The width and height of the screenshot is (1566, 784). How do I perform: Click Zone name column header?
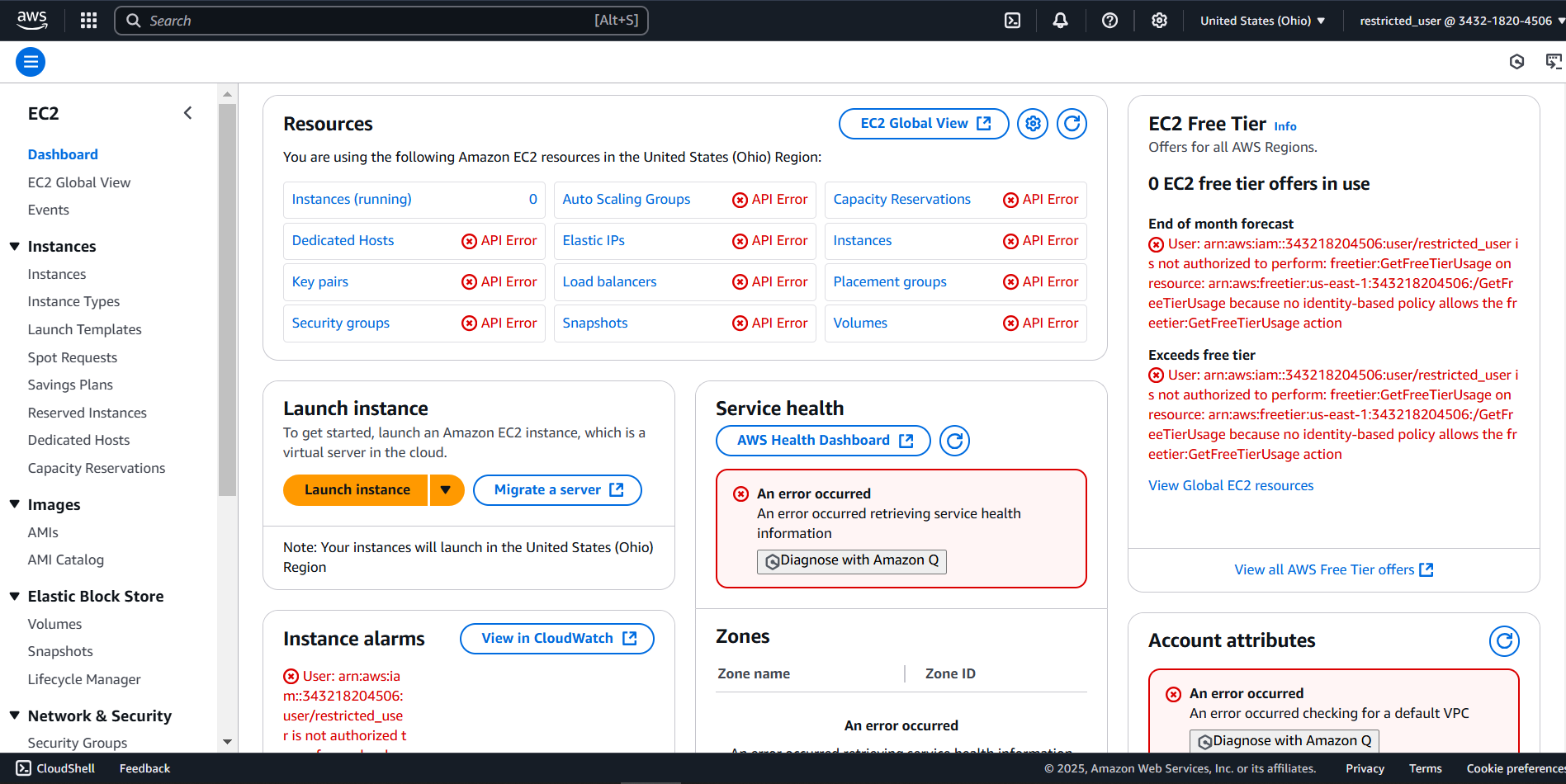(754, 673)
